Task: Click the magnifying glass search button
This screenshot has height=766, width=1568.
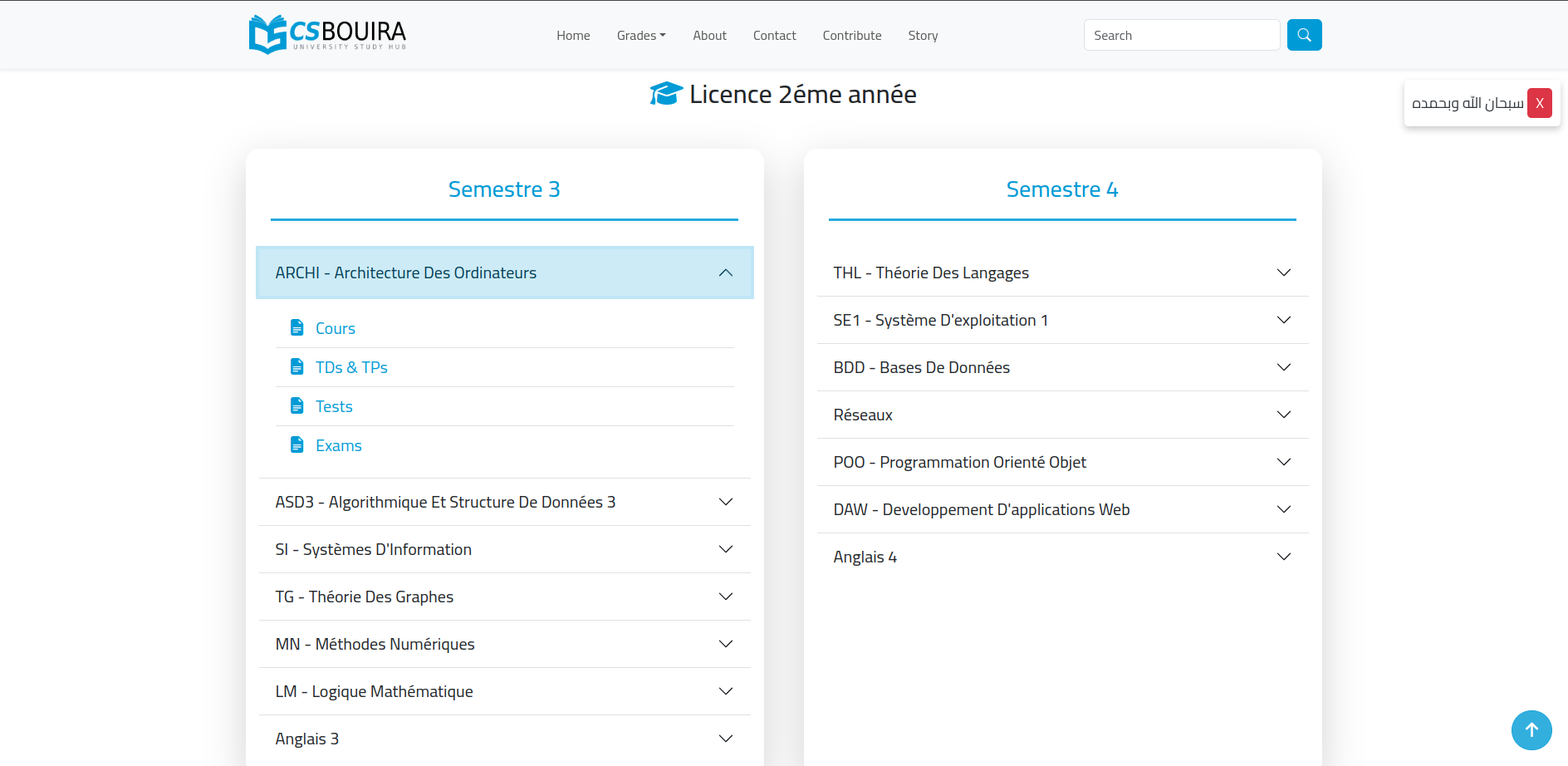Action: tap(1304, 35)
